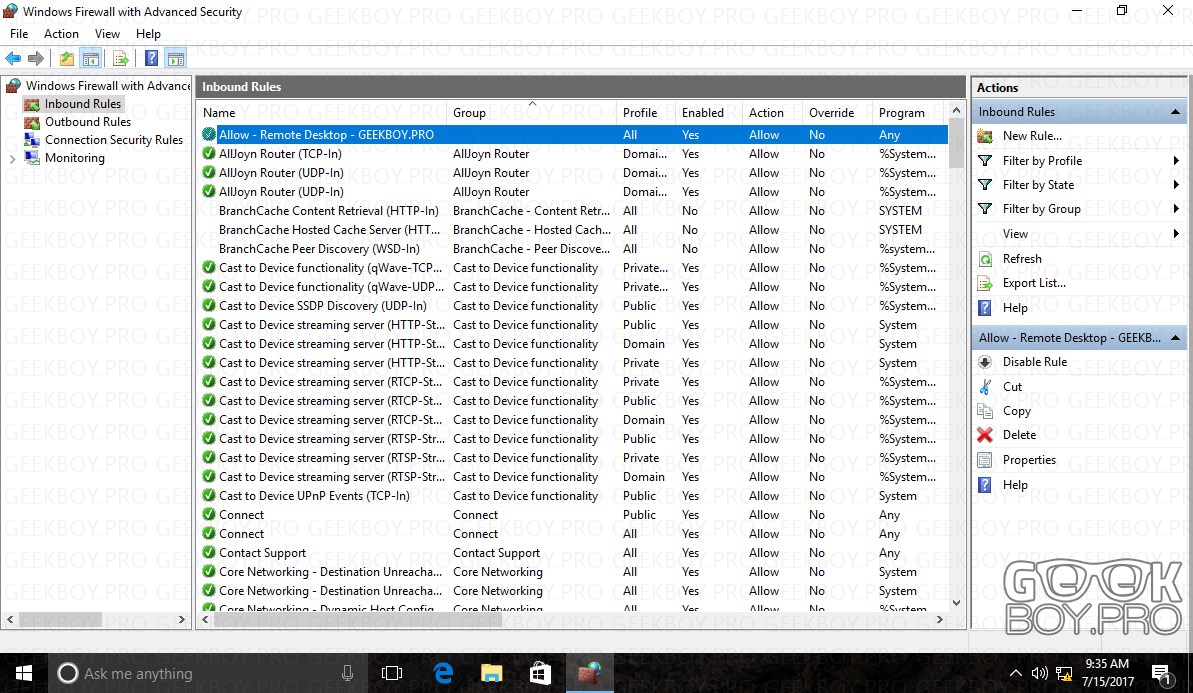Collapse the Inbound Rules actions section
The width and height of the screenshot is (1193, 693).
point(1176,112)
